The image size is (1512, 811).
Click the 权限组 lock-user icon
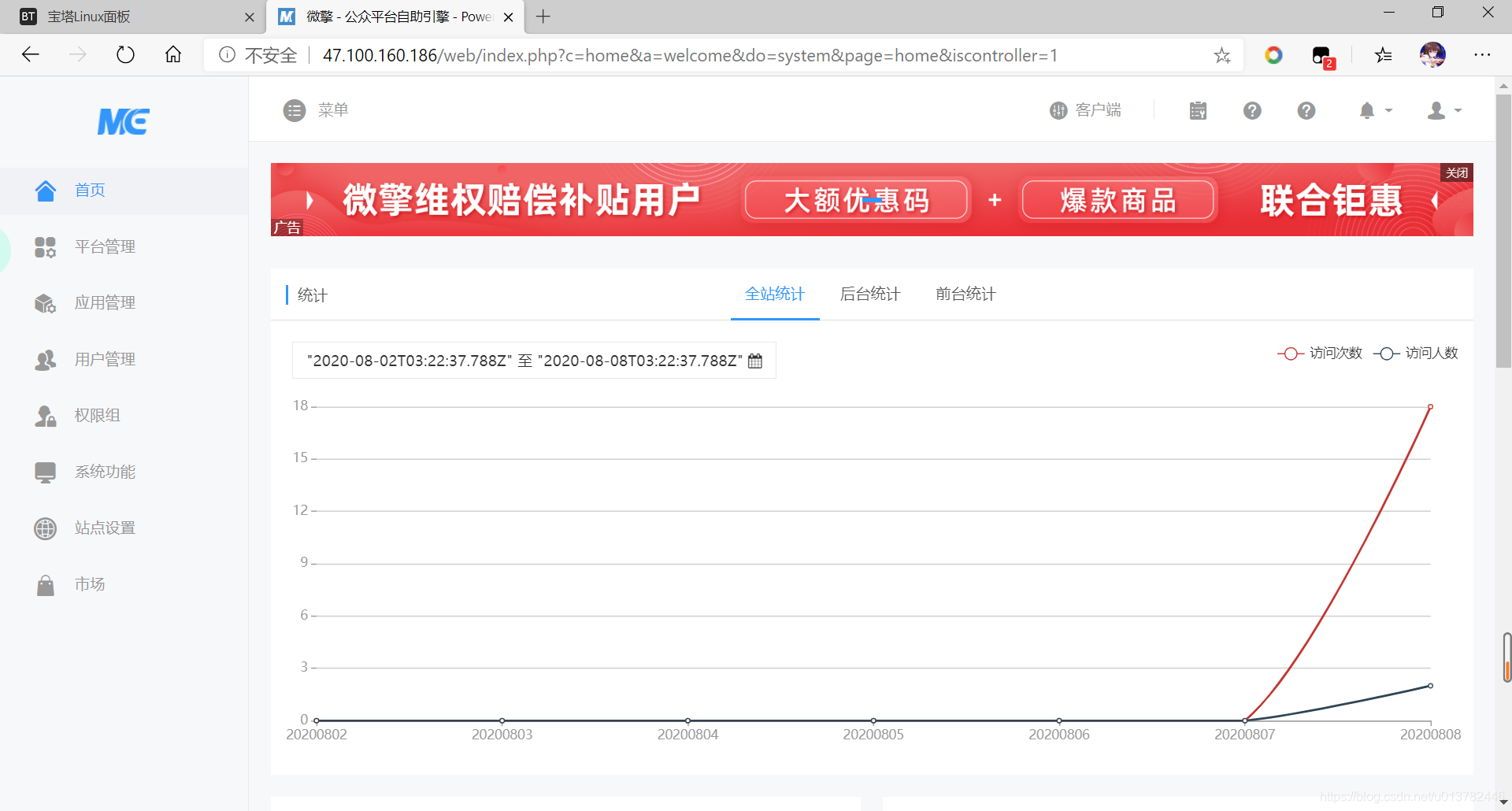tap(46, 416)
